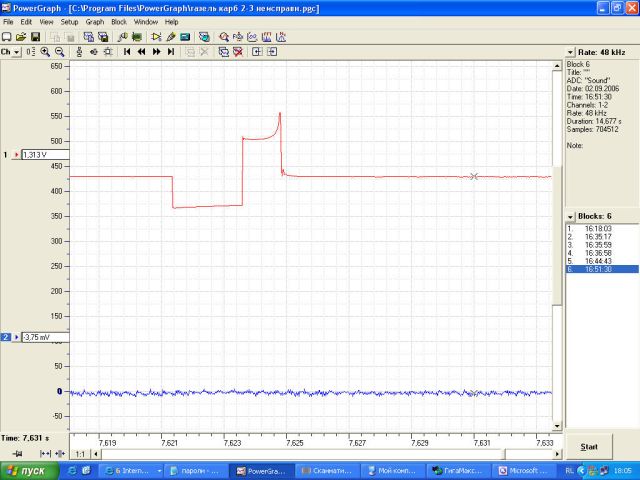Select block 2 recorded at 16:35:17

point(602,237)
